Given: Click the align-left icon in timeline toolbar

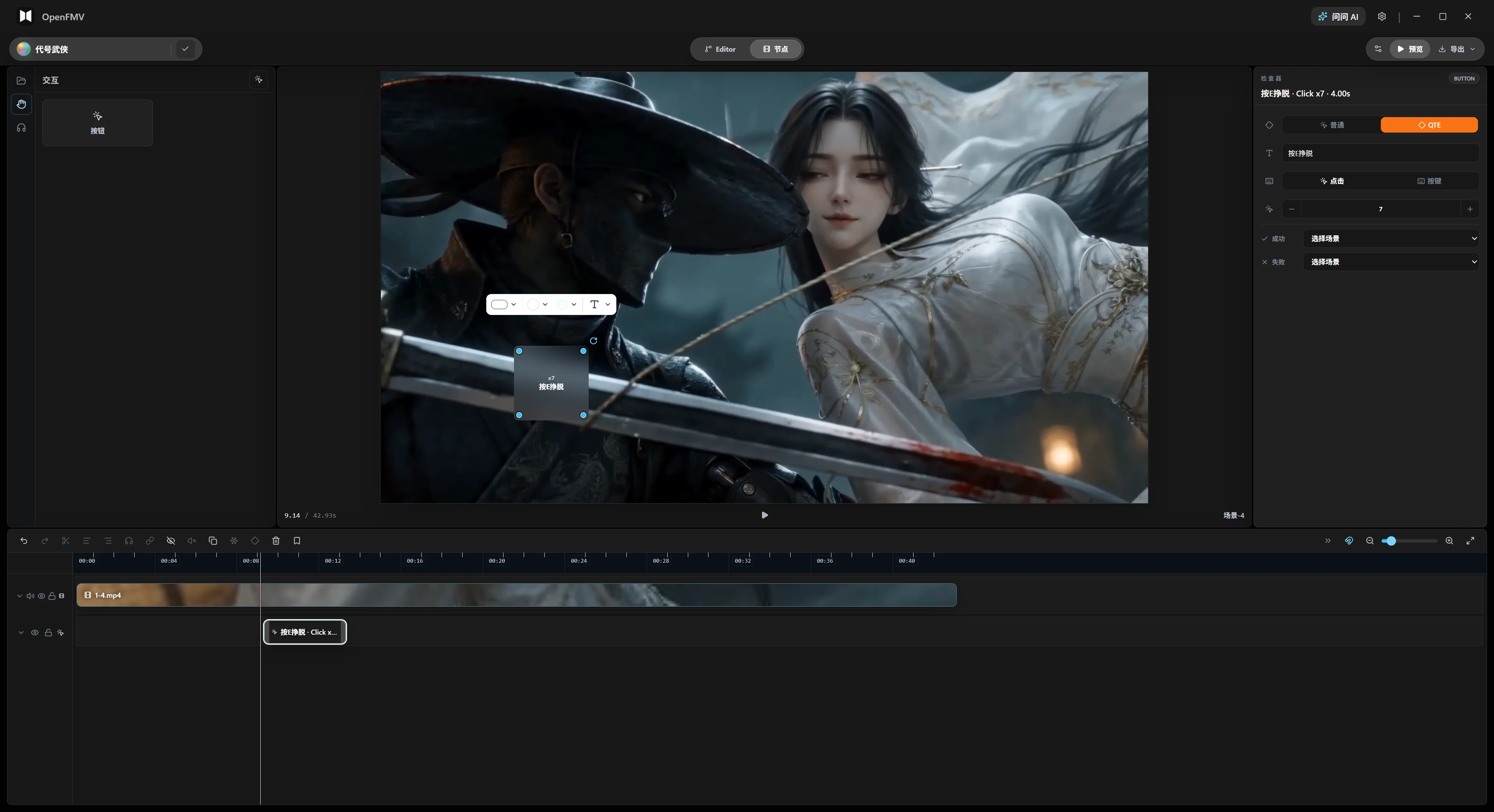Looking at the screenshot, I should pos(86,541).
